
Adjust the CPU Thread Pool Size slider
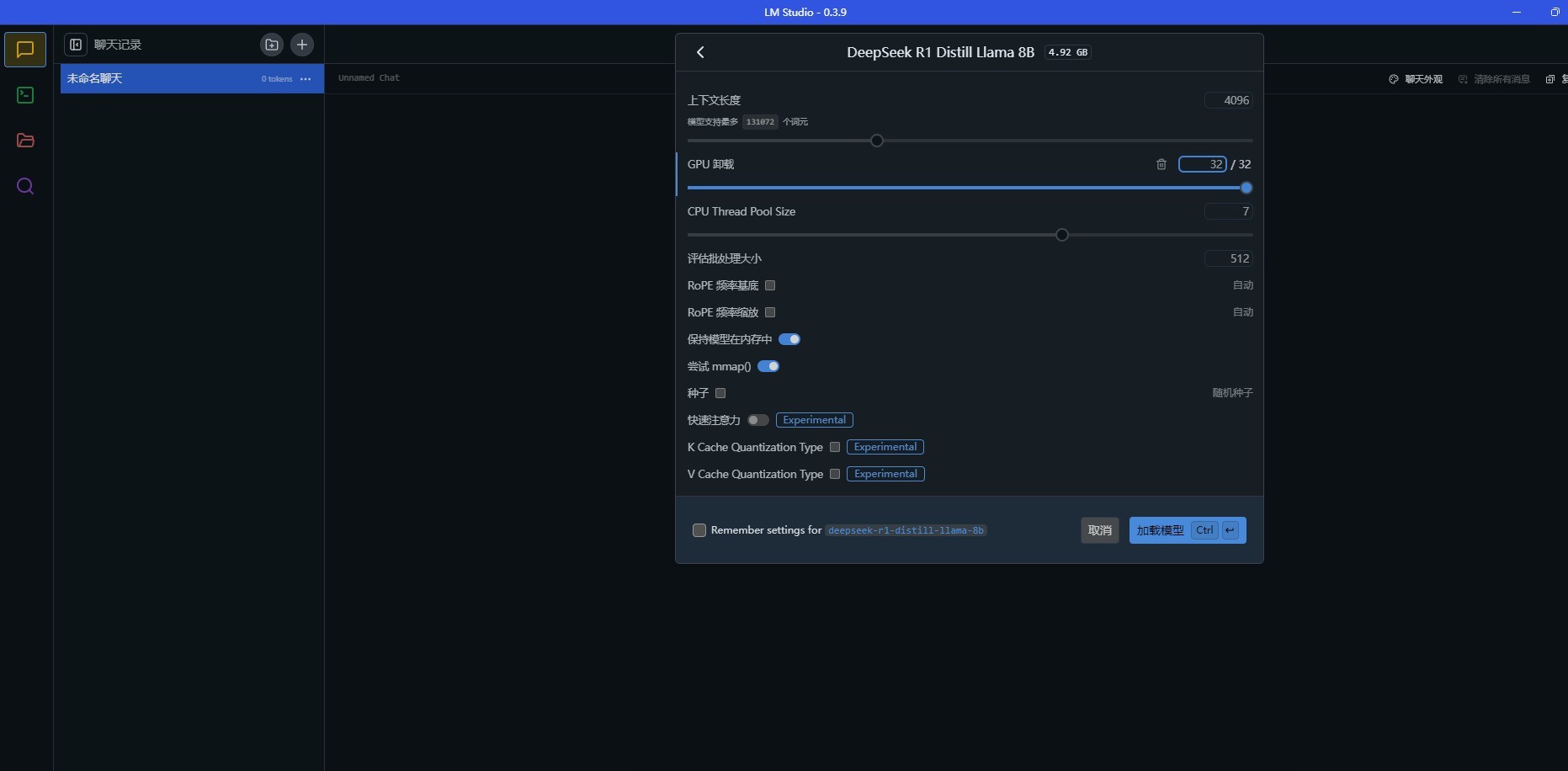click(x=1062, y=235)
